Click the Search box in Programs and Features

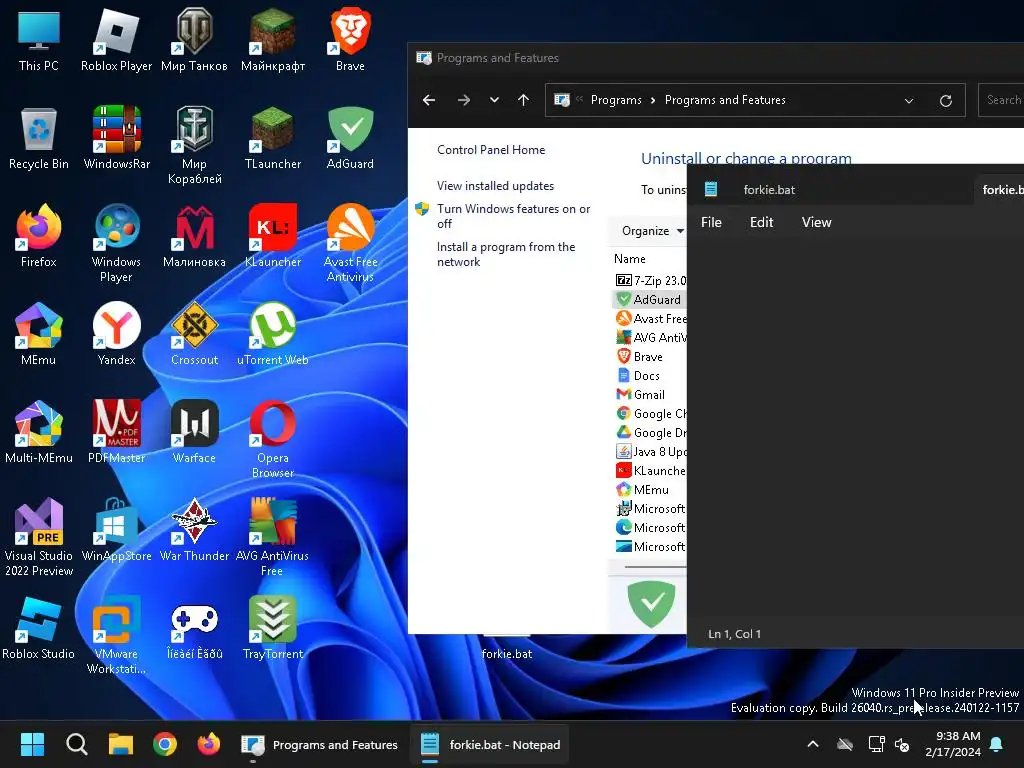pos(1002,100)
